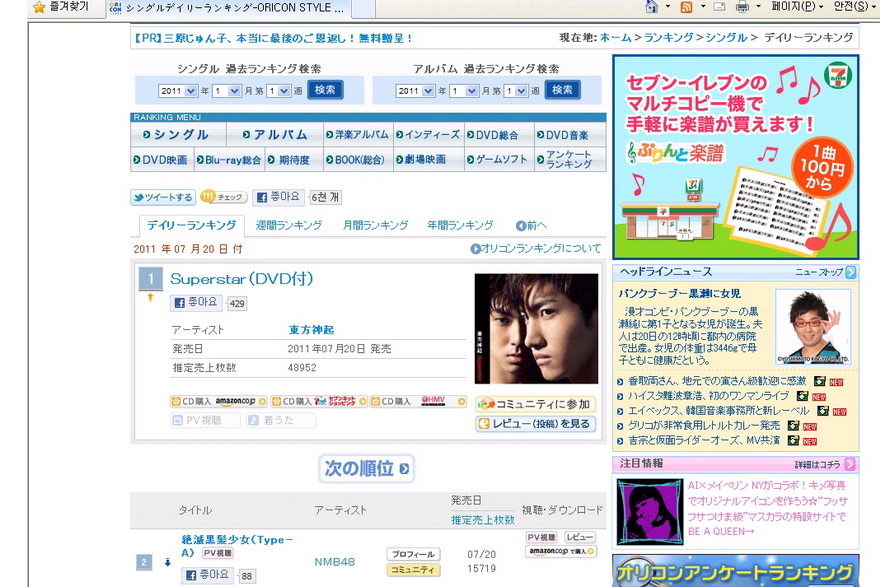880x587 pixels.
Task: Click amazon.co.jp で購入 button in NMB48 row
Action: [x=561, y=552]
